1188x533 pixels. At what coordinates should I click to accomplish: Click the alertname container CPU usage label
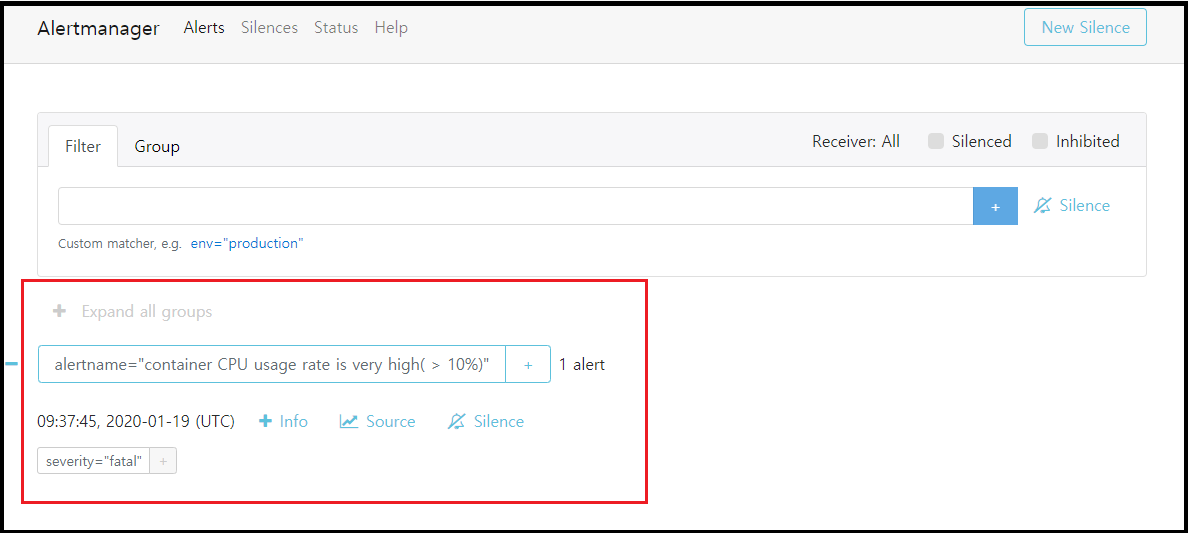[x=272, y=365]
